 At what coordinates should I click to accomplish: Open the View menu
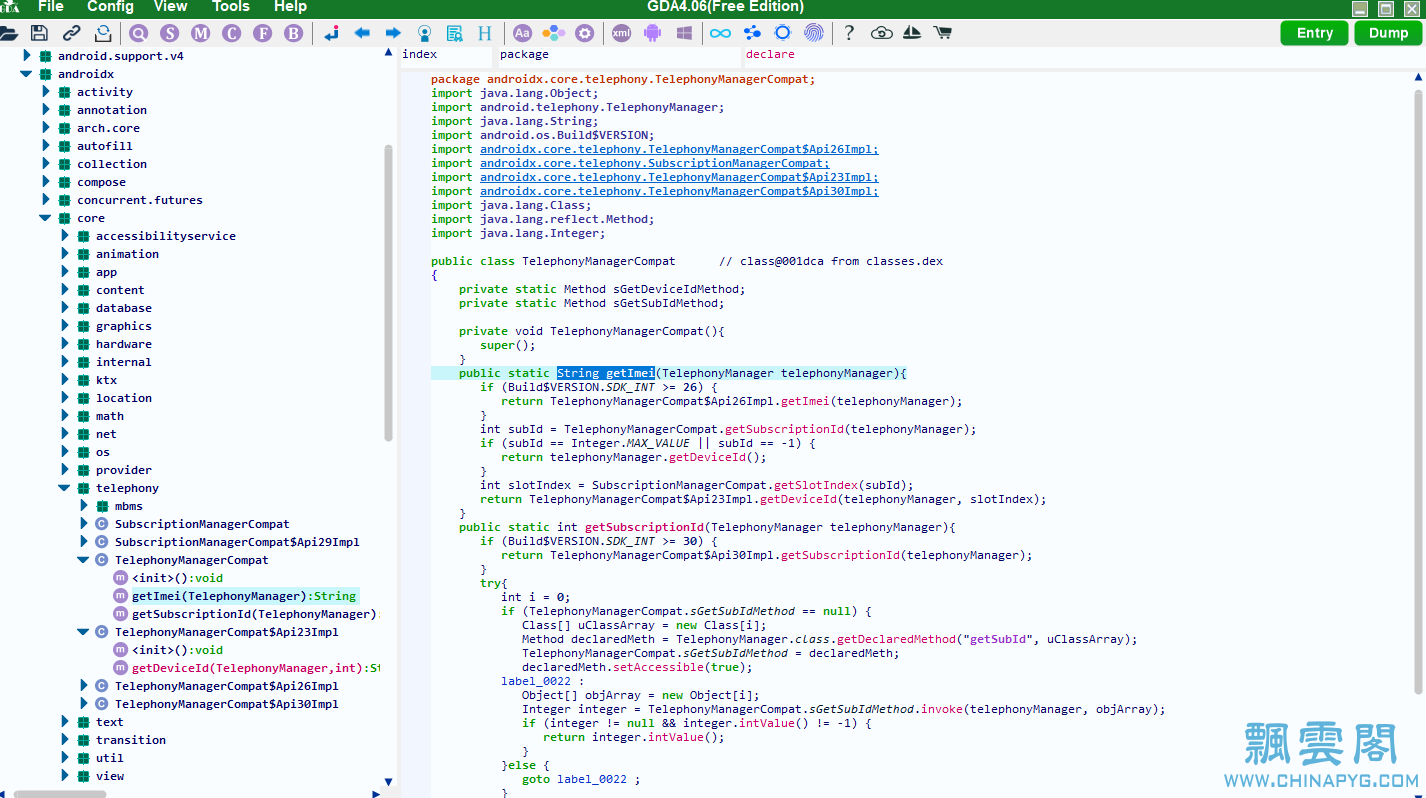click(170, 7)
